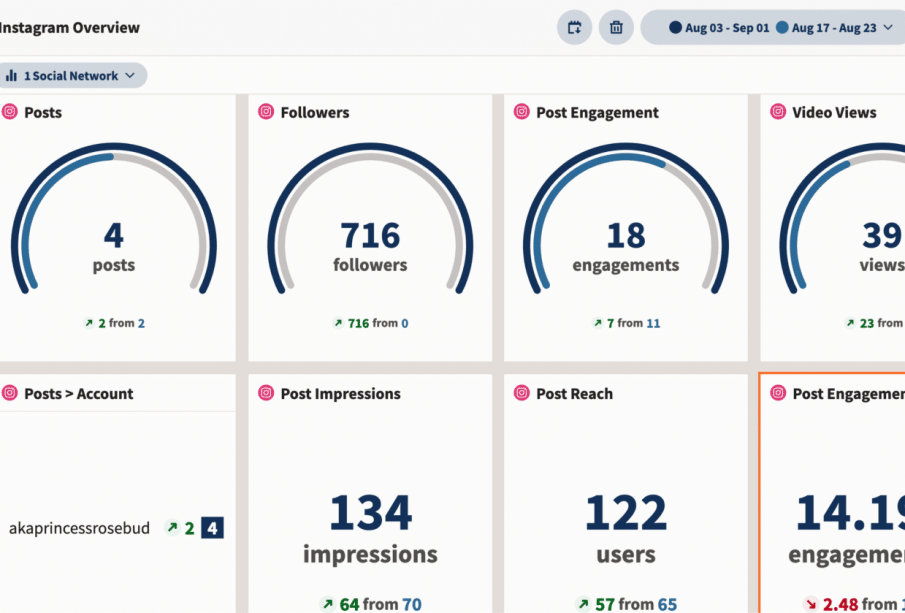905x613 pixels.
Task: Click the '64 from 70' comparison text
Action: tap(380, 604)
